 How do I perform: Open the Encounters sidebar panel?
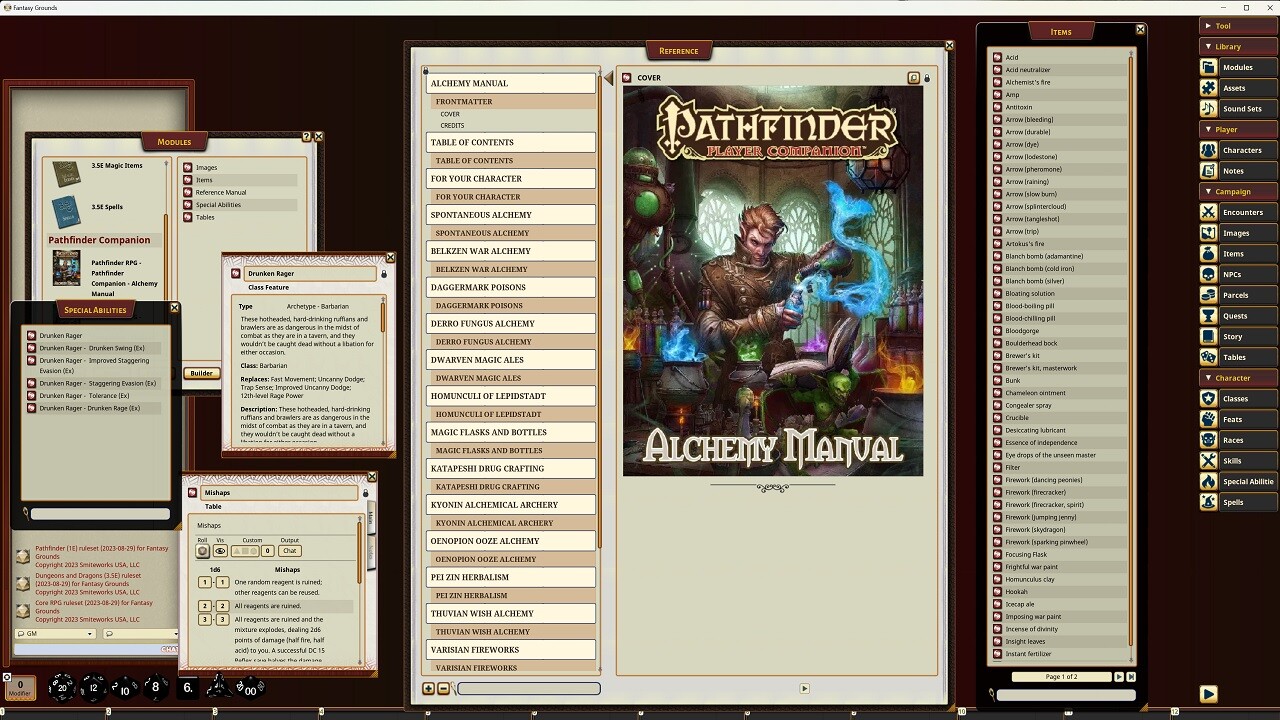(x=1242, y=212)
